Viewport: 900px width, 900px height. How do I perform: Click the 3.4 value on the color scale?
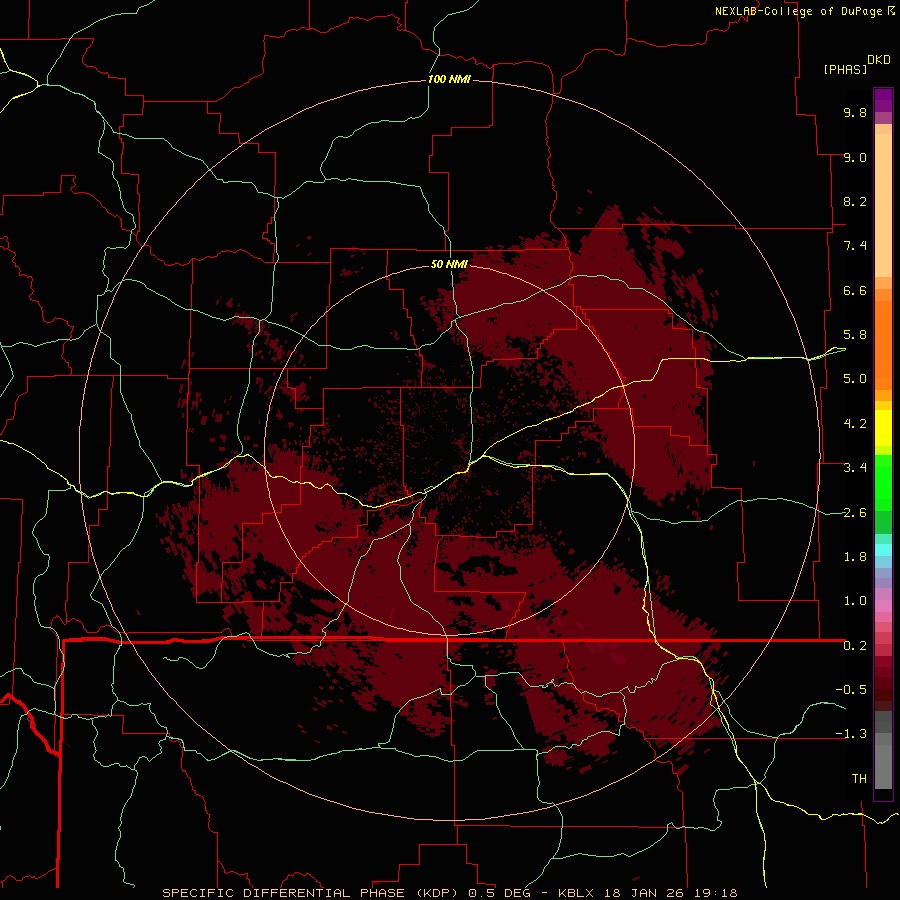click(x=855, y=468)
